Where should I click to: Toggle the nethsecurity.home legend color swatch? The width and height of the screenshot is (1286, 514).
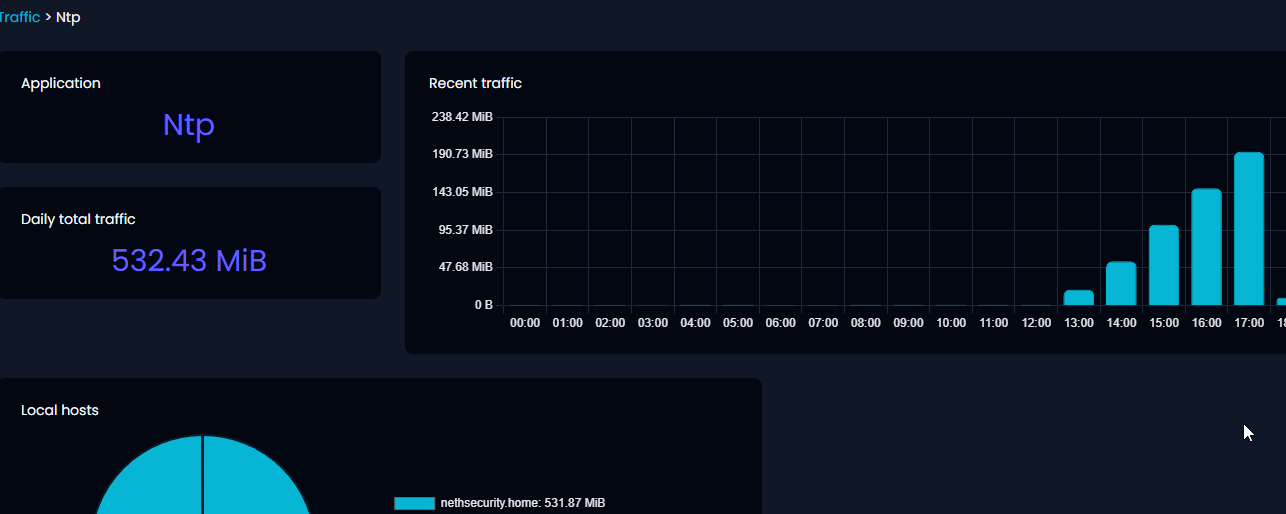(x=414, y=503)
